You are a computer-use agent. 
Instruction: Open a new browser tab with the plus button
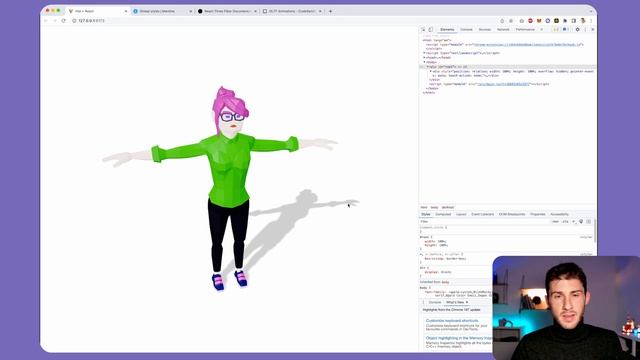330,11
